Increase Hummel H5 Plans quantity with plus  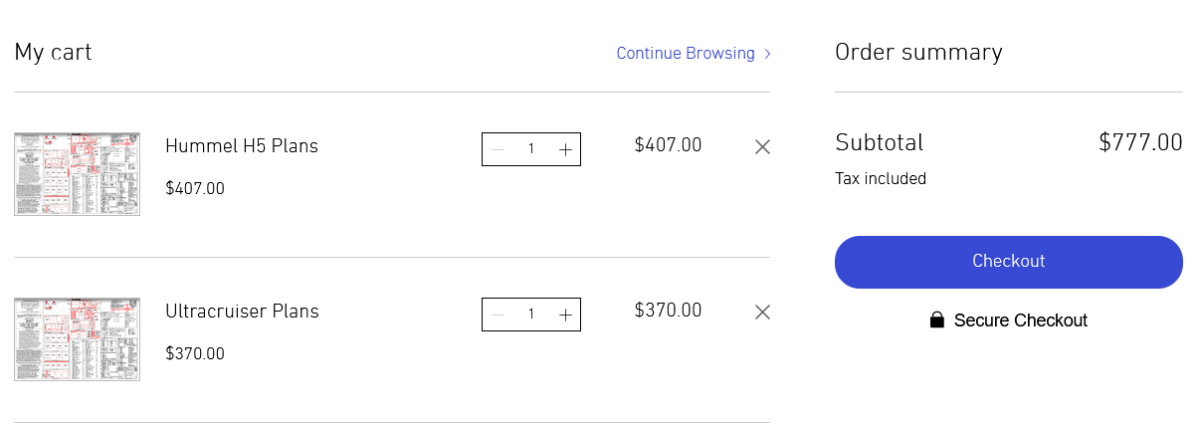click(565, 149)
